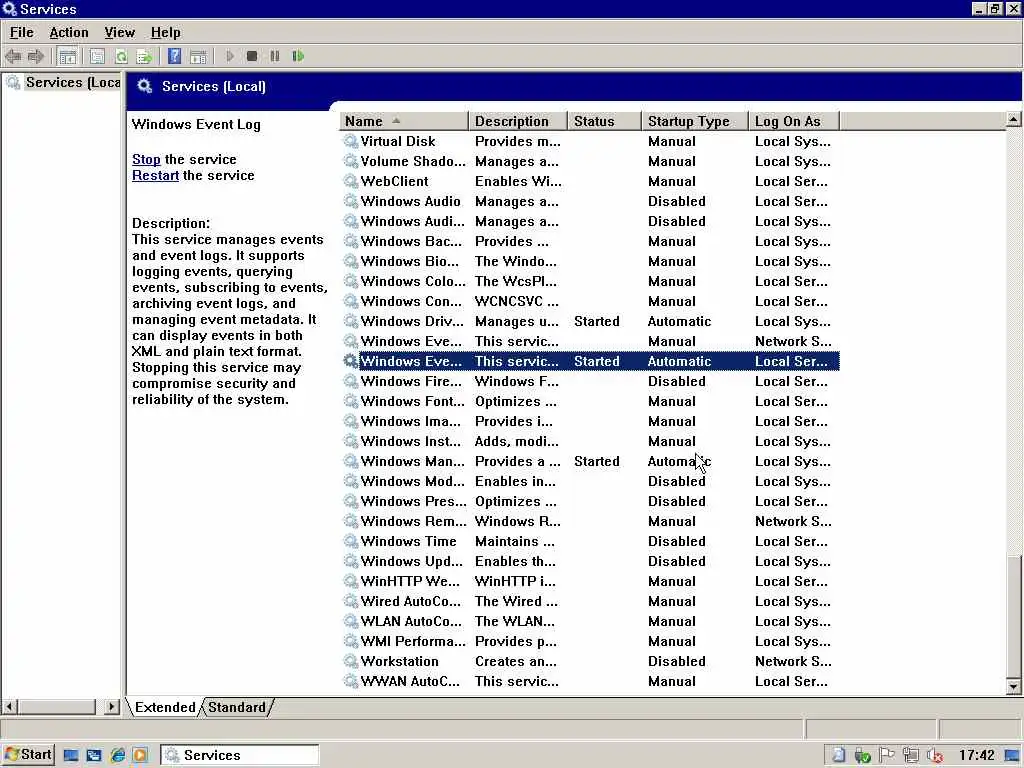Click the Export List toolbar icon
The image size is (1024, 768).
point(144,57)
